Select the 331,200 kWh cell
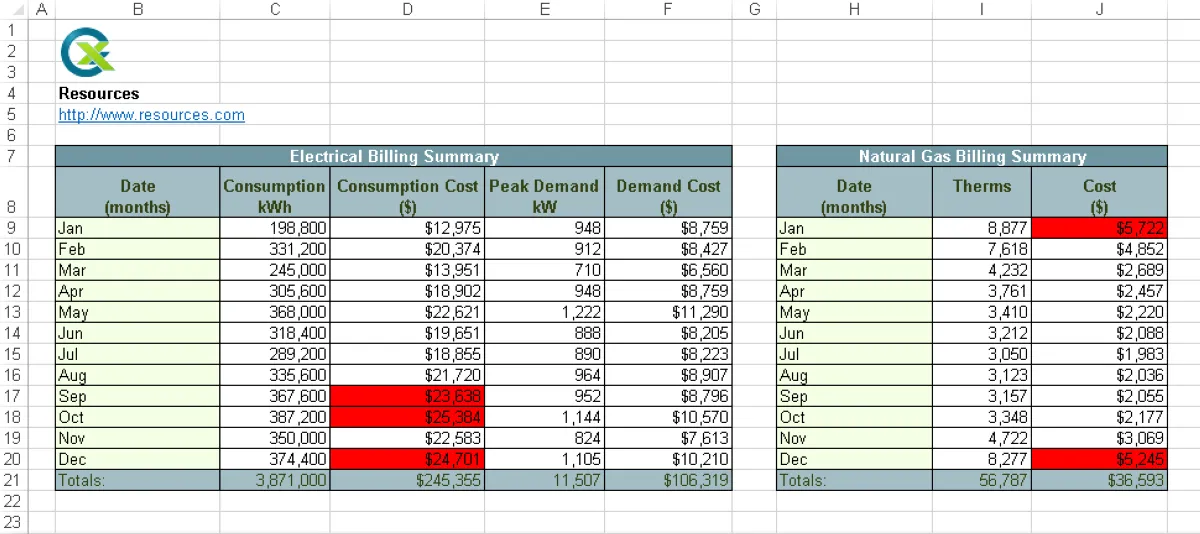 [275, 249]
